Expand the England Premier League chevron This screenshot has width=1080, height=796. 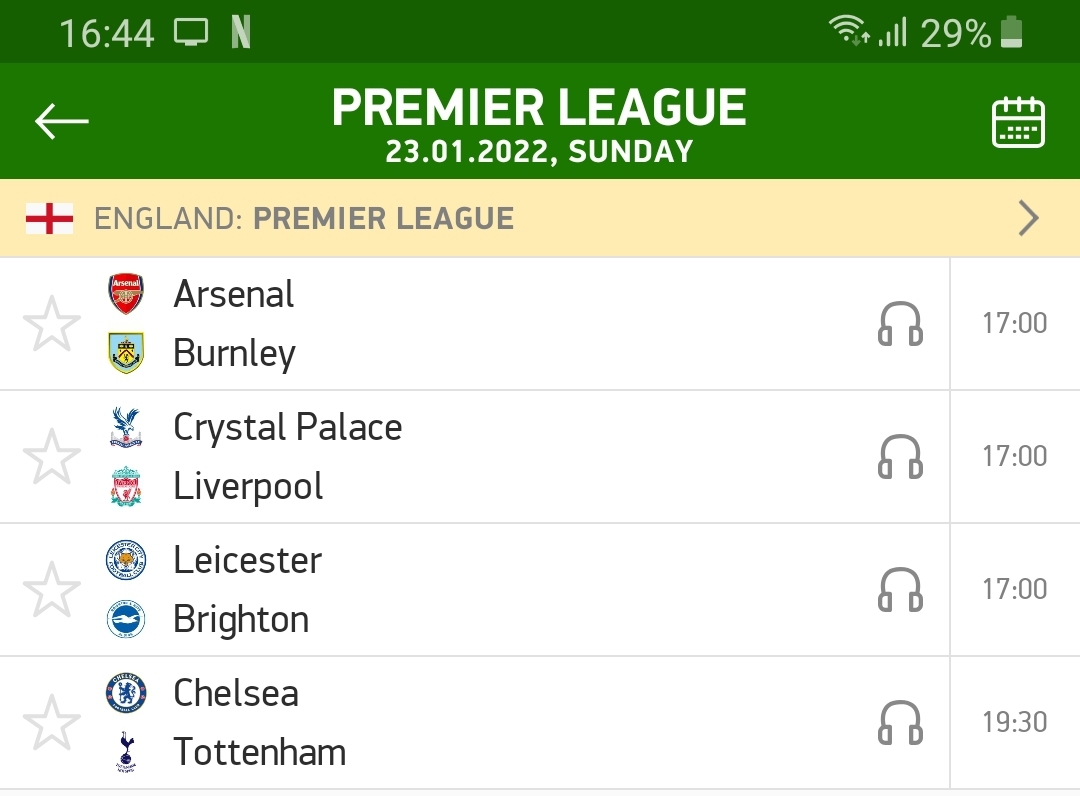click(1028, 218)
